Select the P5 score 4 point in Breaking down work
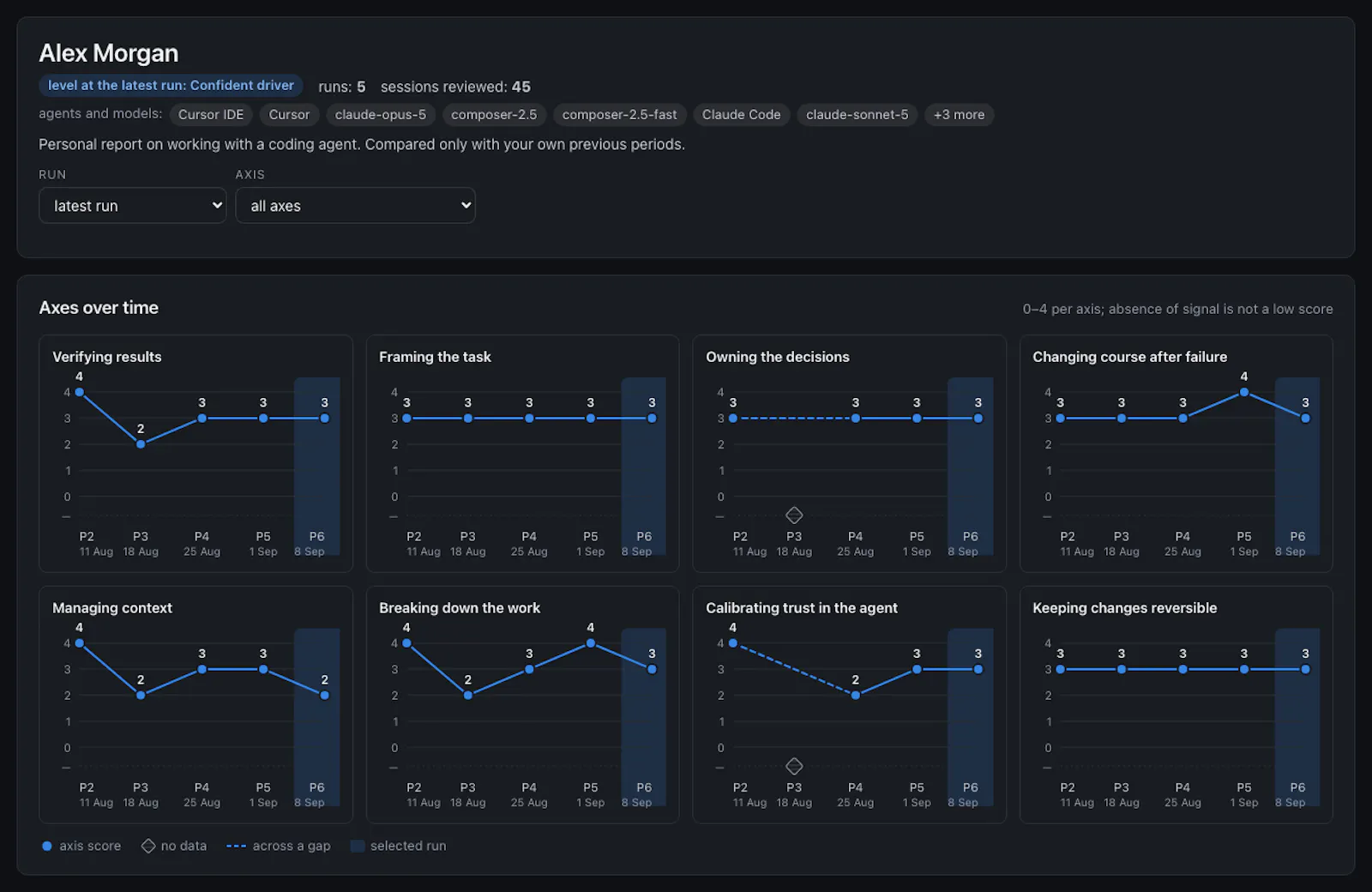The image size is (1372, 892). click(x=590, y=643)
